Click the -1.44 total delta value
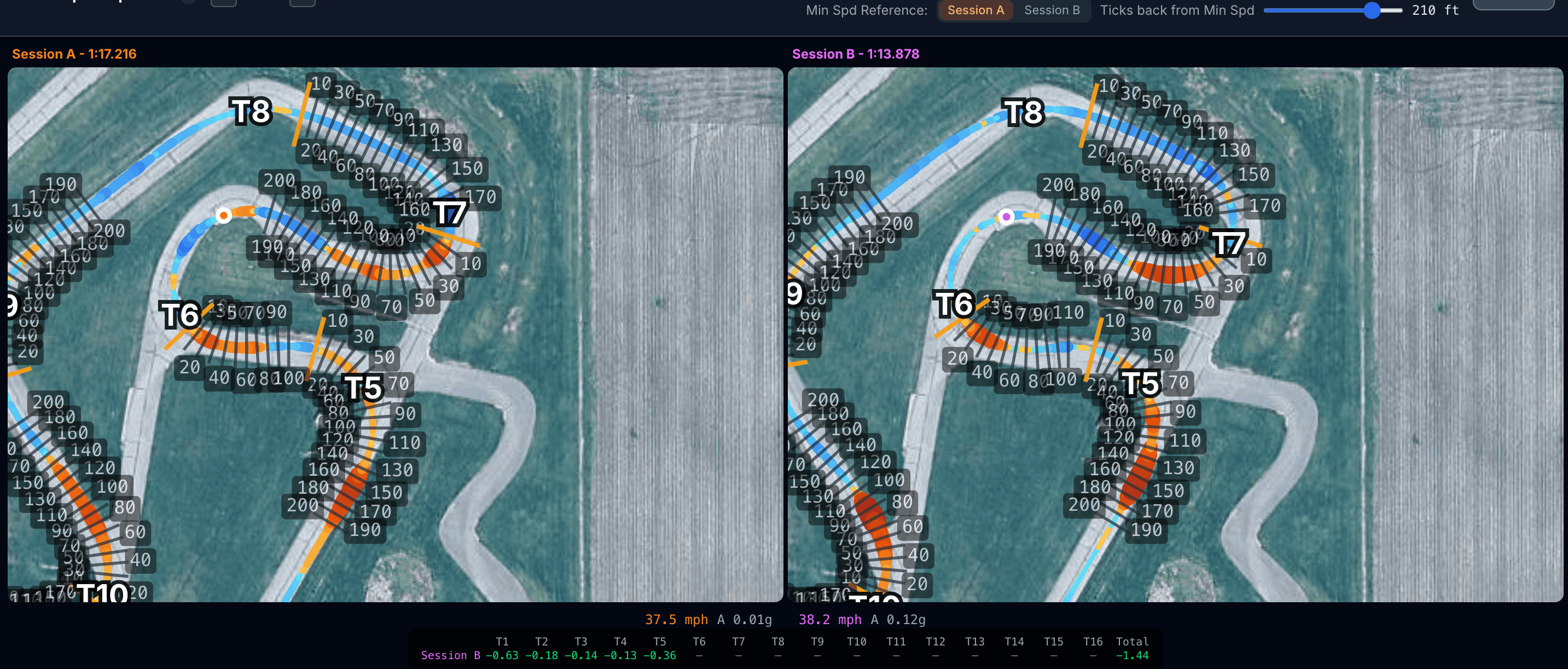 [1132, 656]
